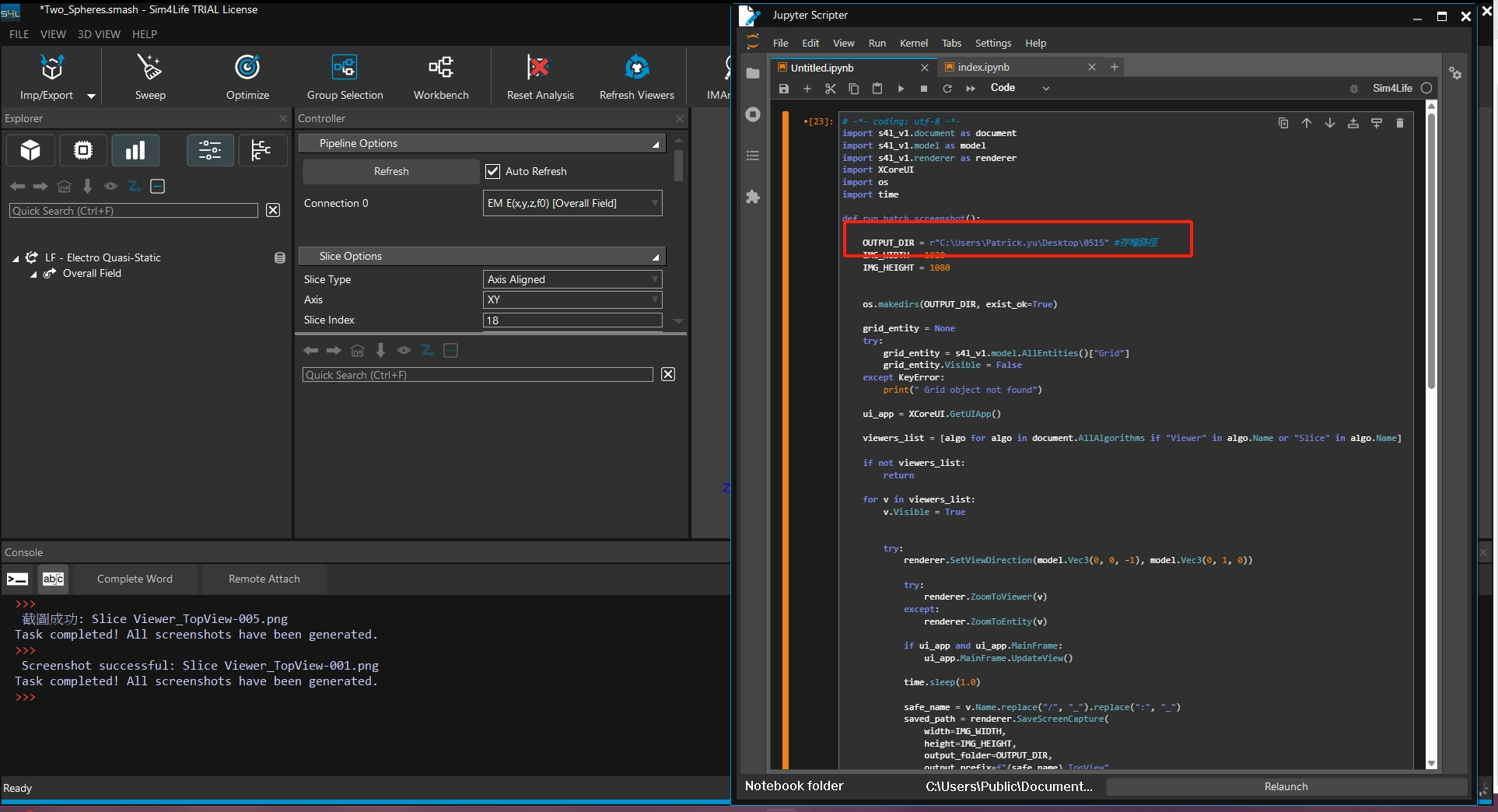Toggle visibility eye in Controller toolbar

(x=404, y=351)
